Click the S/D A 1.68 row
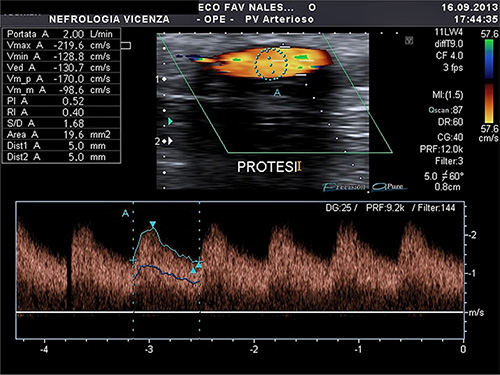Image resolution: width=500 pixels, height=375 pixels. point(61,123)
